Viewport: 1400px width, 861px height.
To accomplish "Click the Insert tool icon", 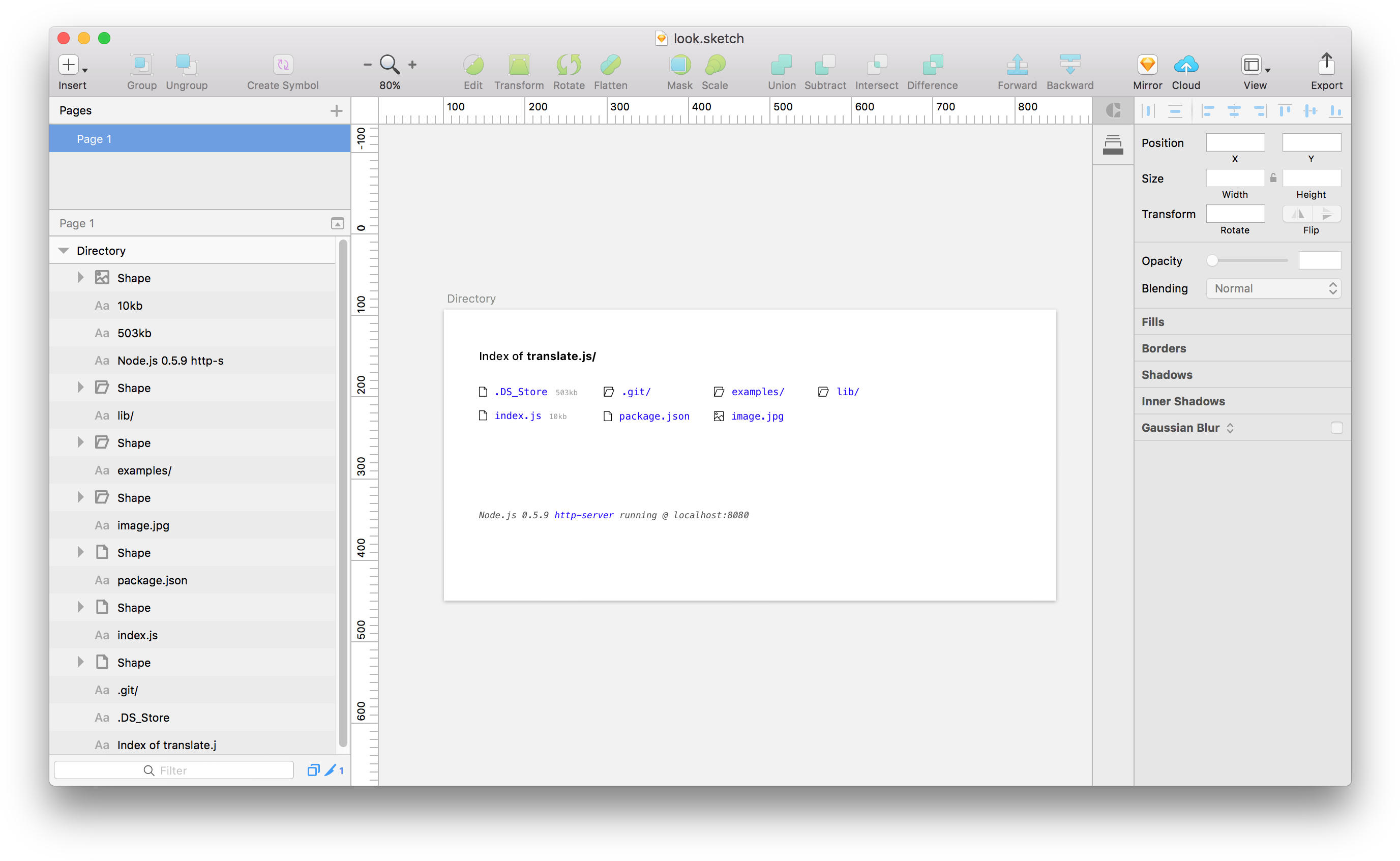I will (x=69, y=65).
